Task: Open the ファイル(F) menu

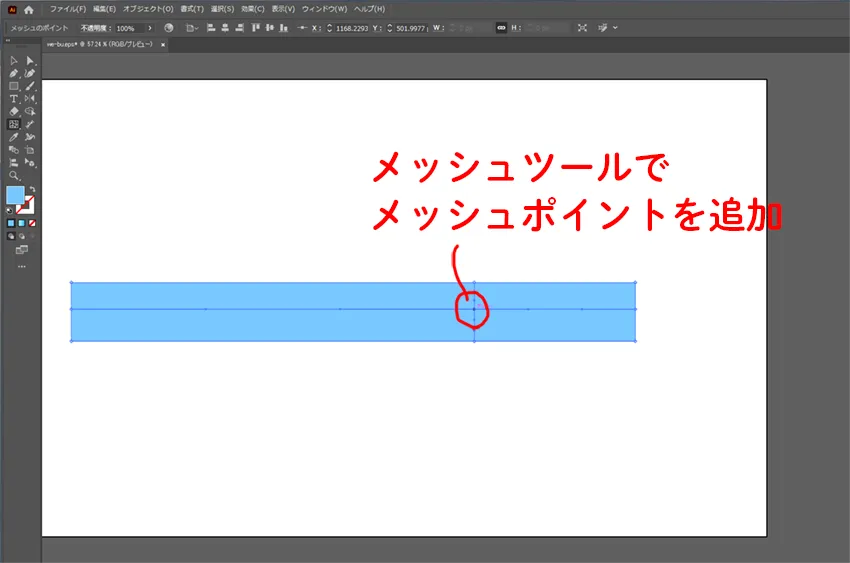Action: coord(68,9)
